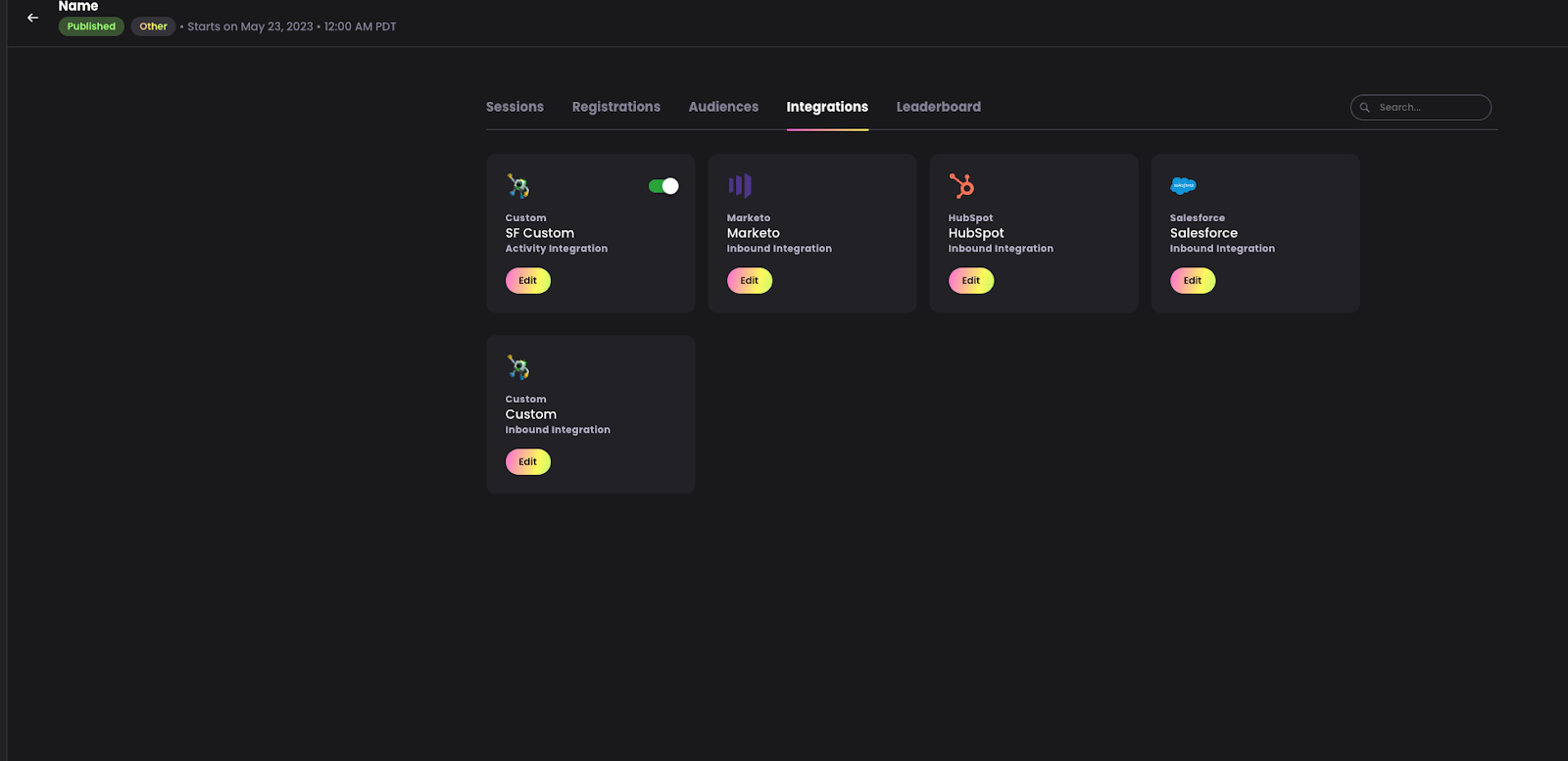
Task: Click the Salesforce cloud logo icon
Action: [1183, 185]
